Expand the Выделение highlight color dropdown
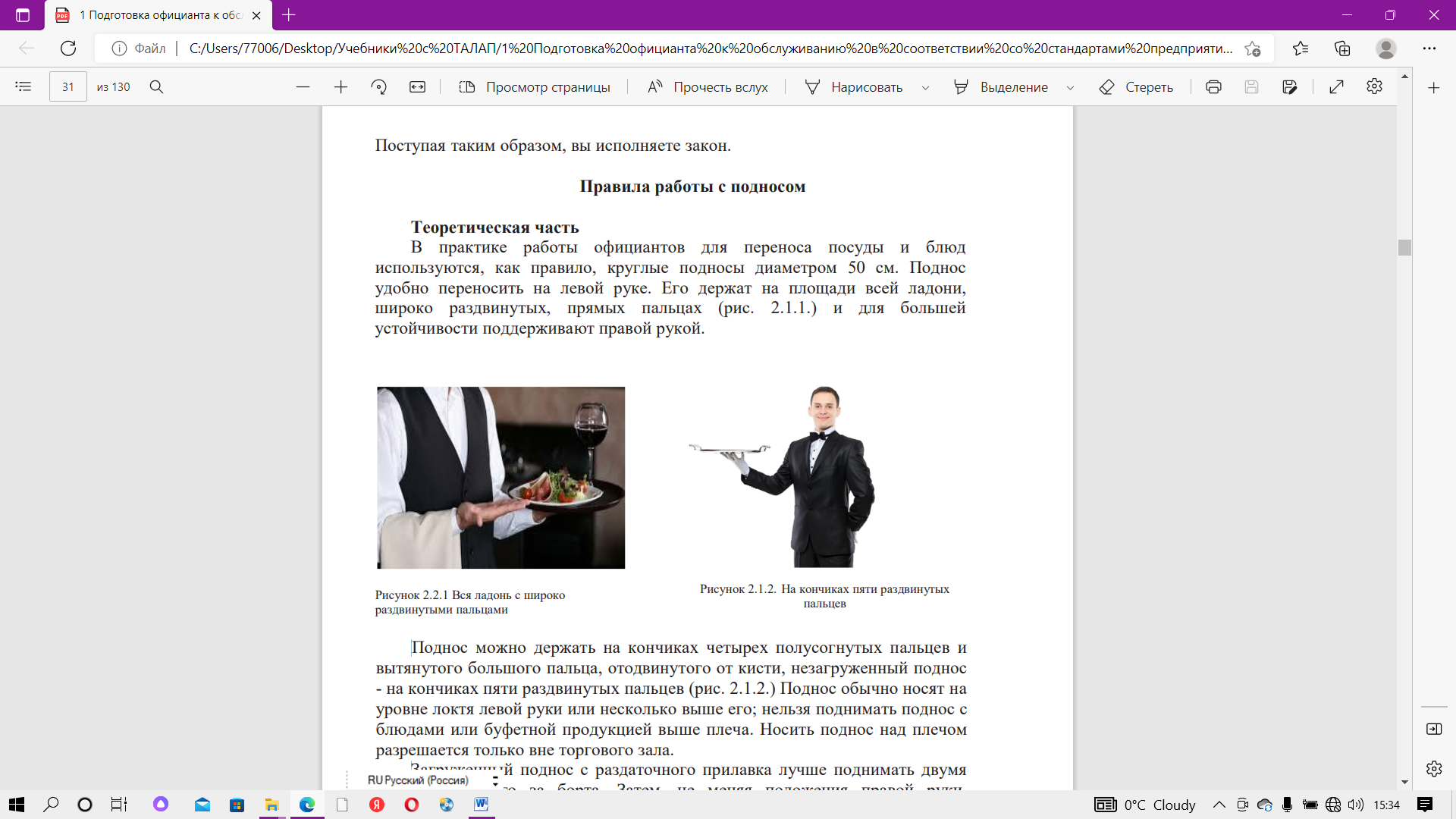This screenshot has height=819, width=1456. 1070,87
